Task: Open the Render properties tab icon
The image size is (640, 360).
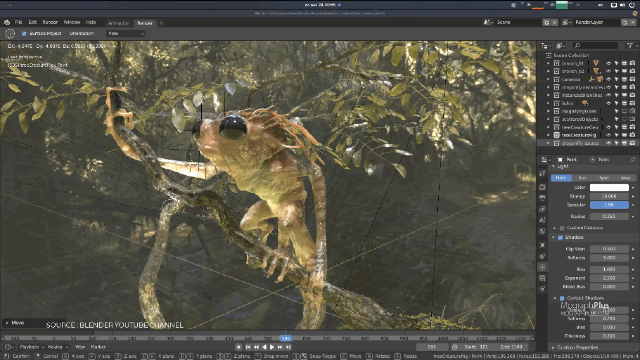Action: point(542,187)
